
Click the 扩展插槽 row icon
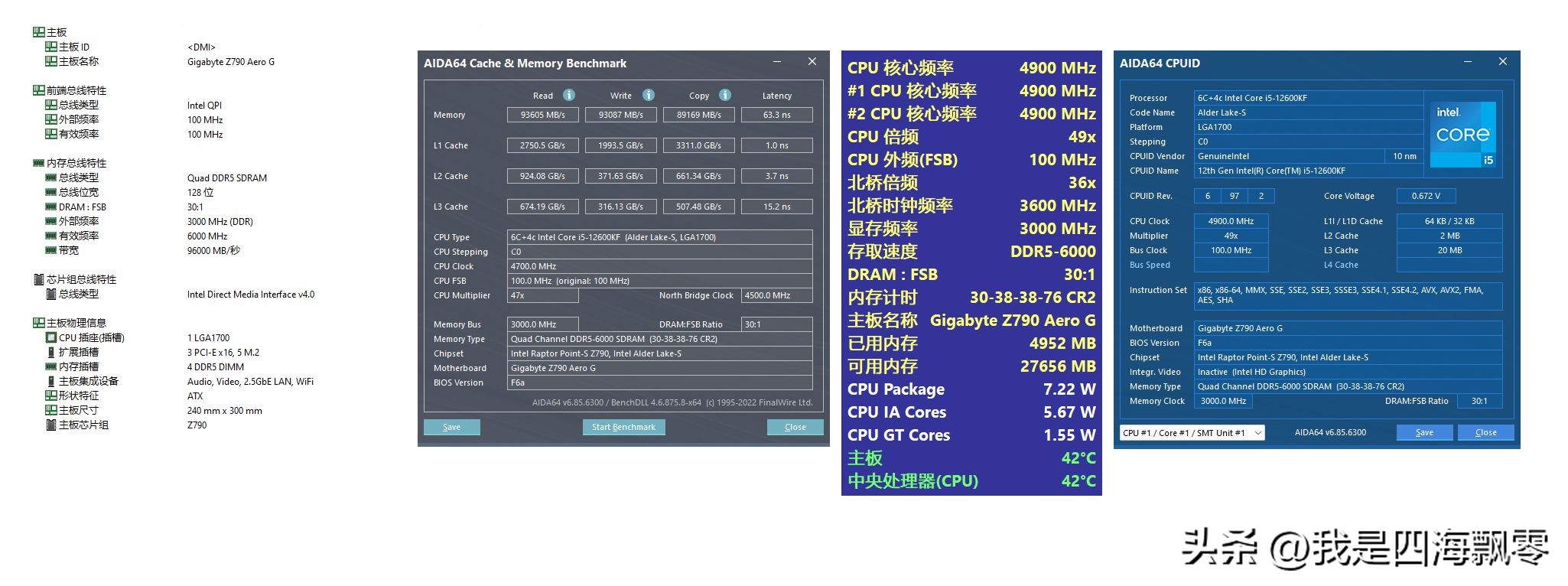pos(51,352)
